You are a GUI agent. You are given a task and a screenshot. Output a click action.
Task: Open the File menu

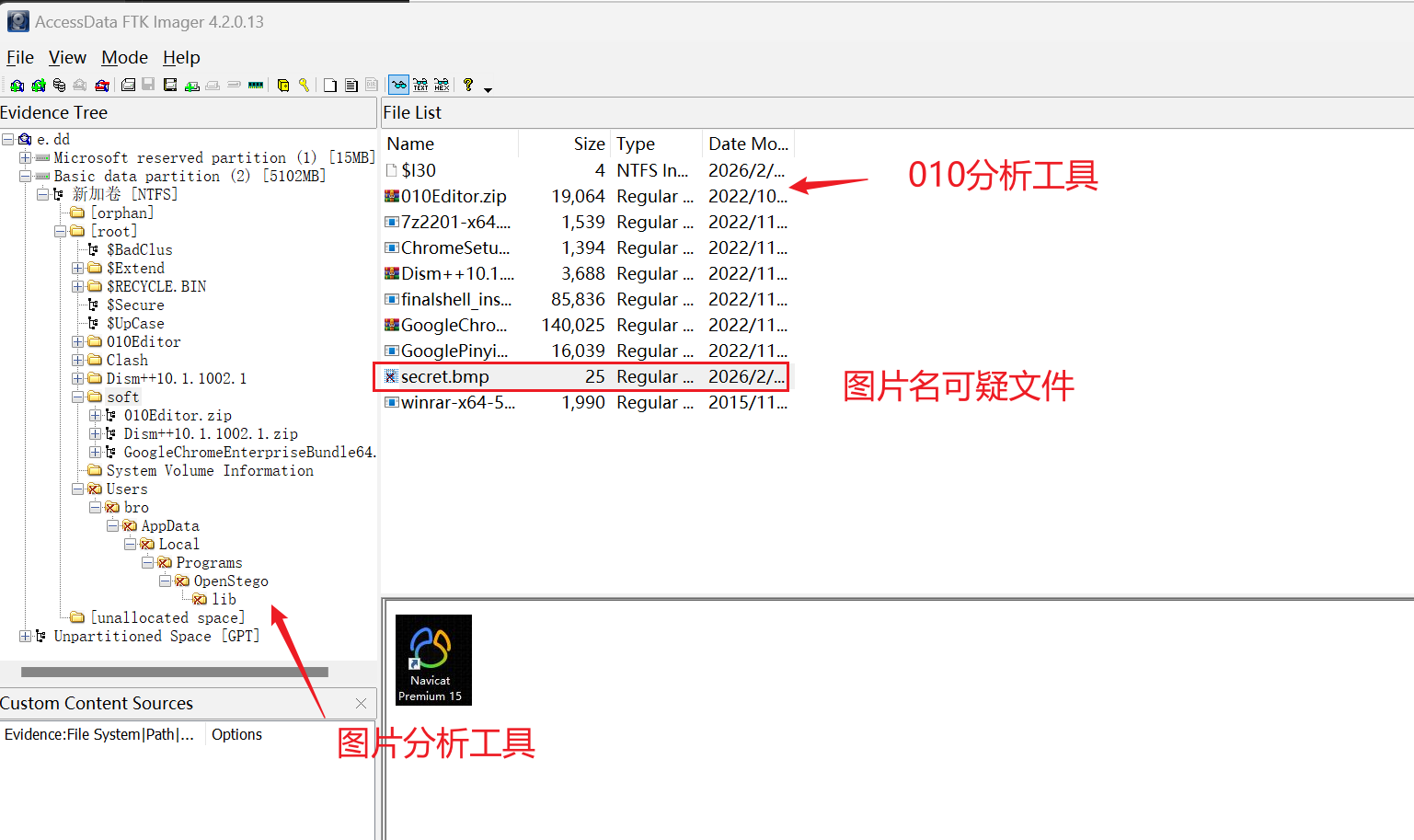coord(20,57)
